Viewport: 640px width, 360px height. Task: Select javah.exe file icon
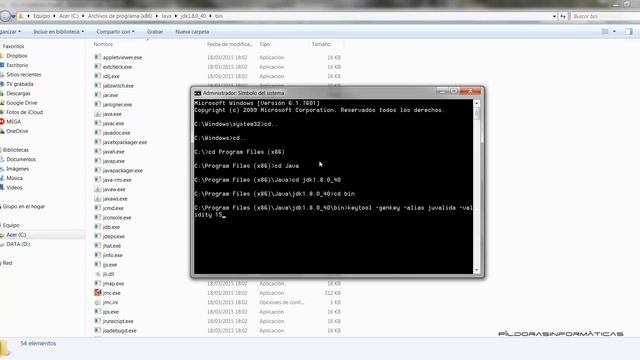97,151
